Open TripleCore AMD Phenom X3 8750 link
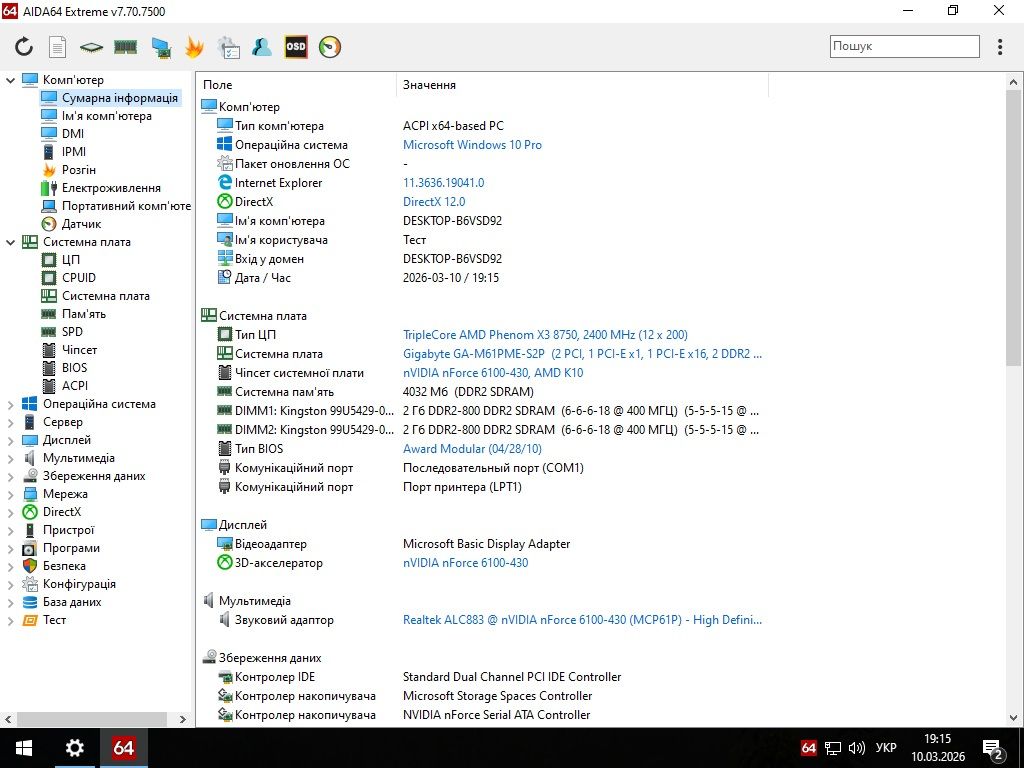Viewport: 1024px width, 768px height. (x=545, y=335)
